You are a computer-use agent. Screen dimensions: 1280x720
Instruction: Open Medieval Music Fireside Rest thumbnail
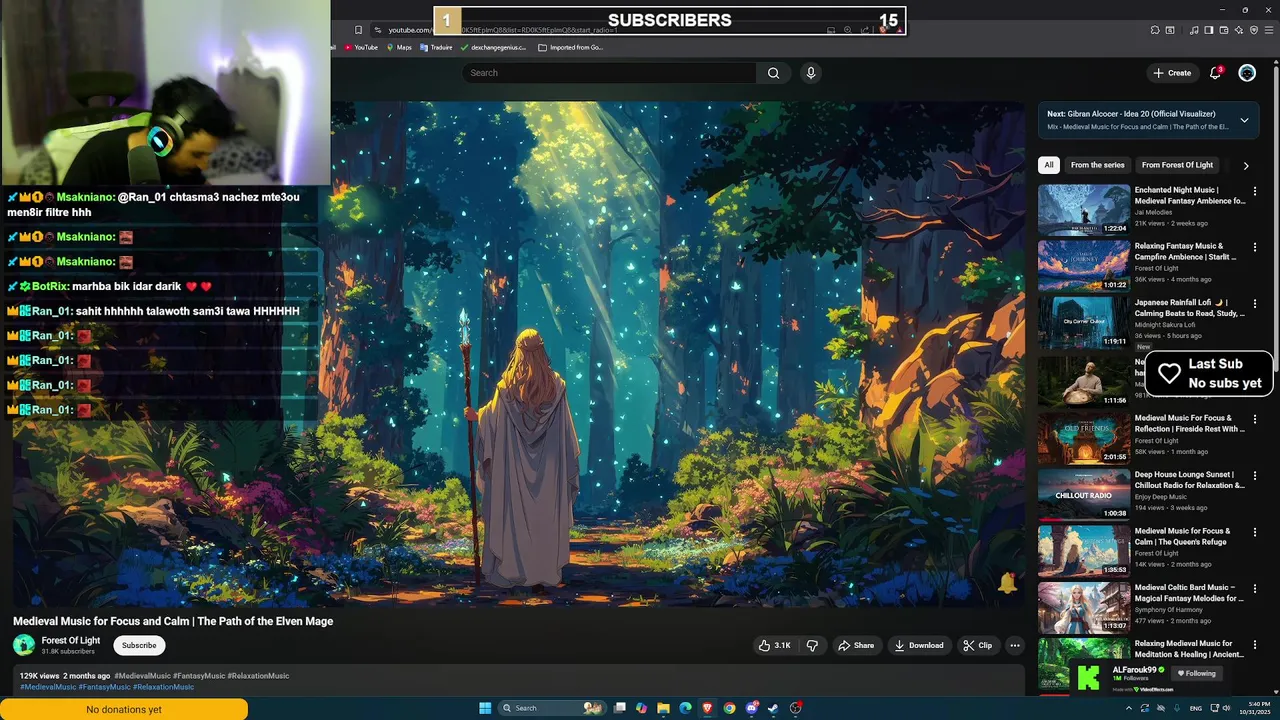click(1084, 438)
